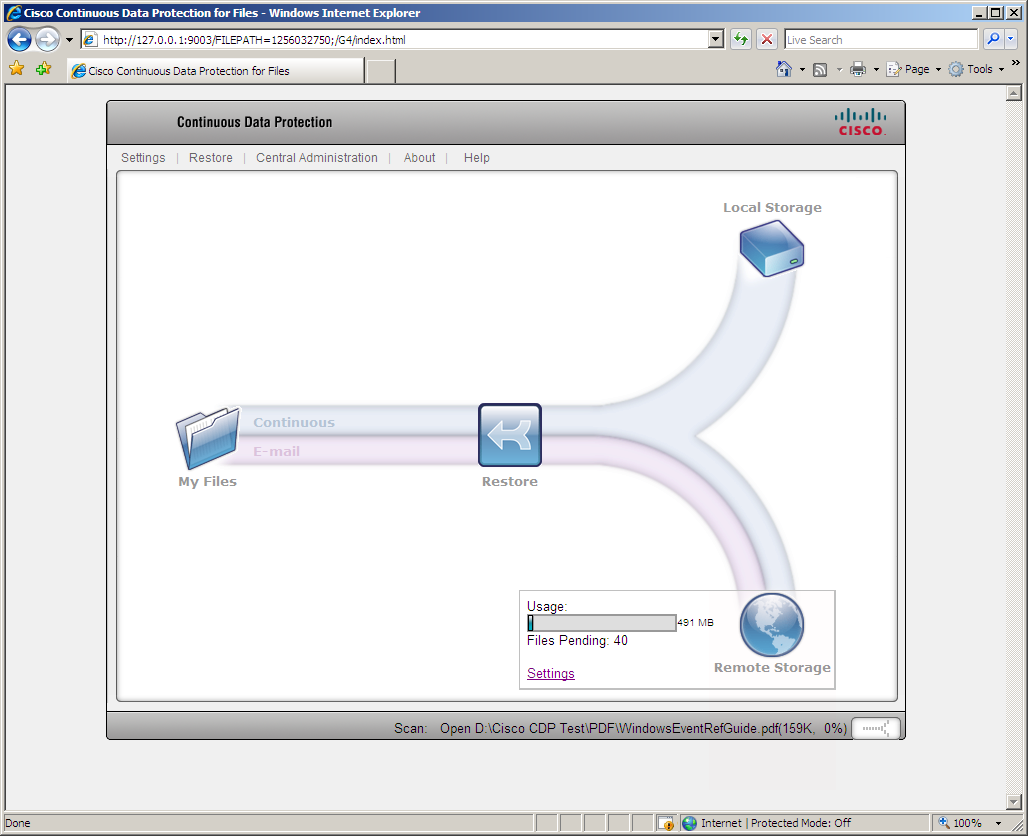Click the Remote Storage usage bar
1028x836 pixels.
(x=602, y=623)
